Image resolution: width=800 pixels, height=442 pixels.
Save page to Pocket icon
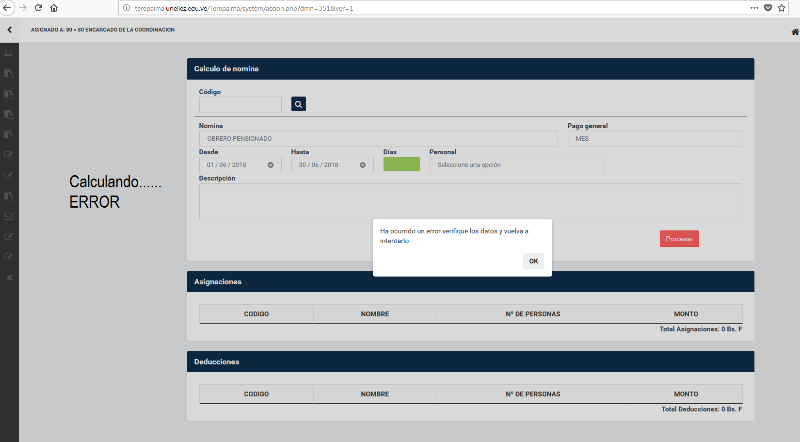tap(768, 8)
